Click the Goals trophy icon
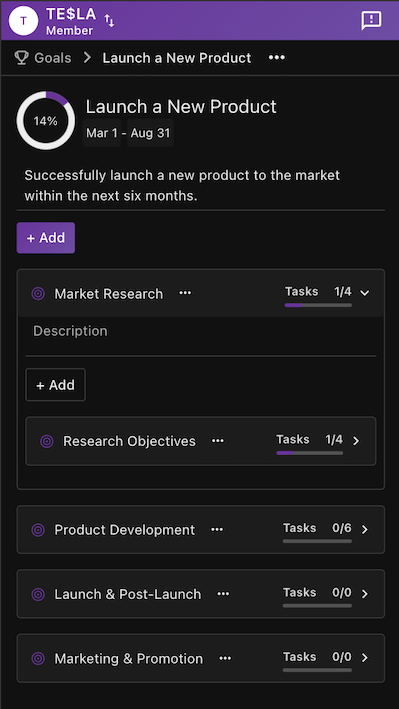Screen dimensions: 399x709 point(21,58)
